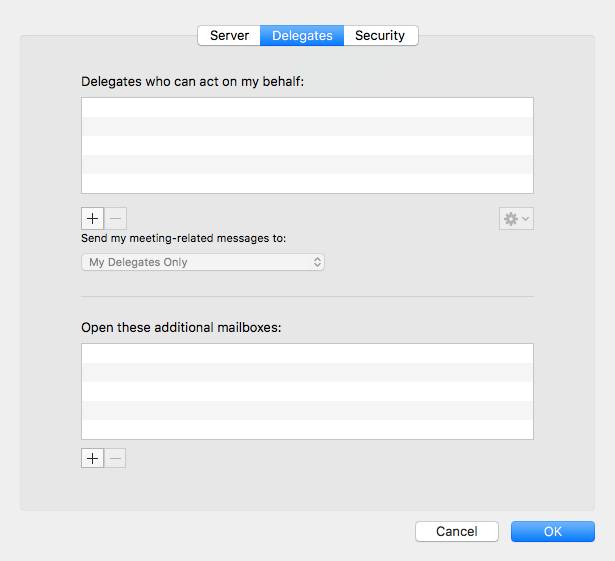The height and width of the screenshot is (561, 615).
Task: Click the fourth row in additional mailboxes list
Action: point(307,411)
